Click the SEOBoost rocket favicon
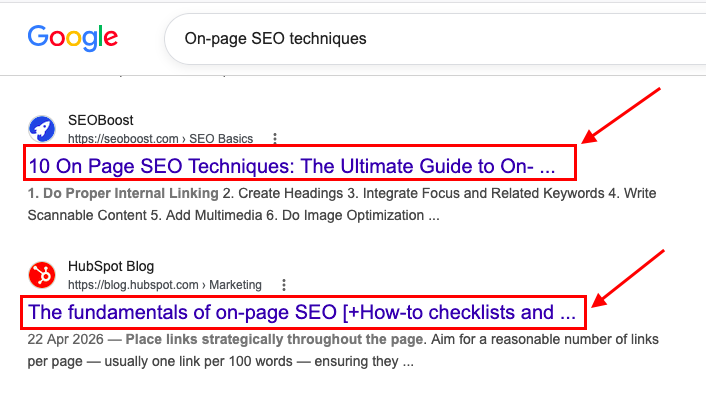Viewport: 706px width, 403px height. 42,129
